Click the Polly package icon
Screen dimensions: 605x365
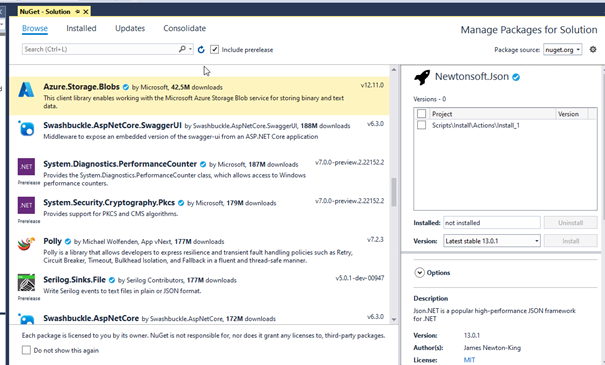point(26,244)
